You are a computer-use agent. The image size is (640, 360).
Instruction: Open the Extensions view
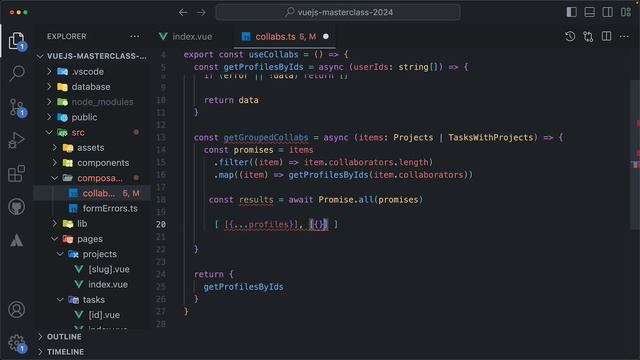[x=16, y=174]
